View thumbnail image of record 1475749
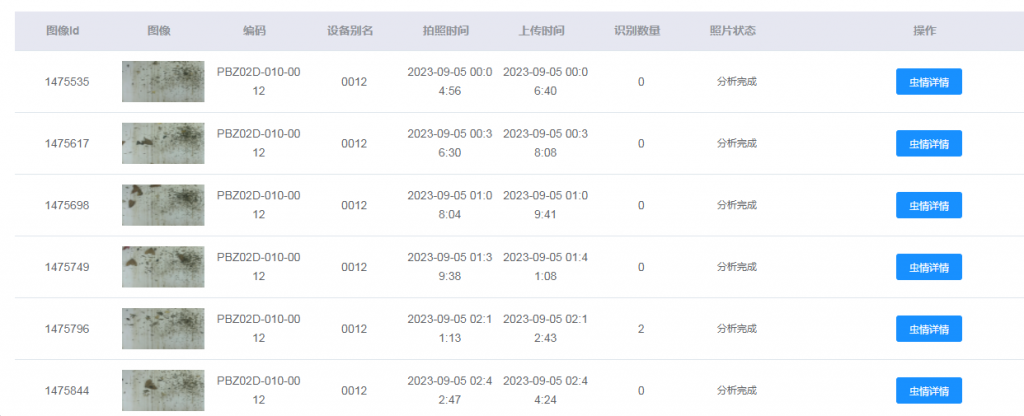 click(x=163, y=267)
